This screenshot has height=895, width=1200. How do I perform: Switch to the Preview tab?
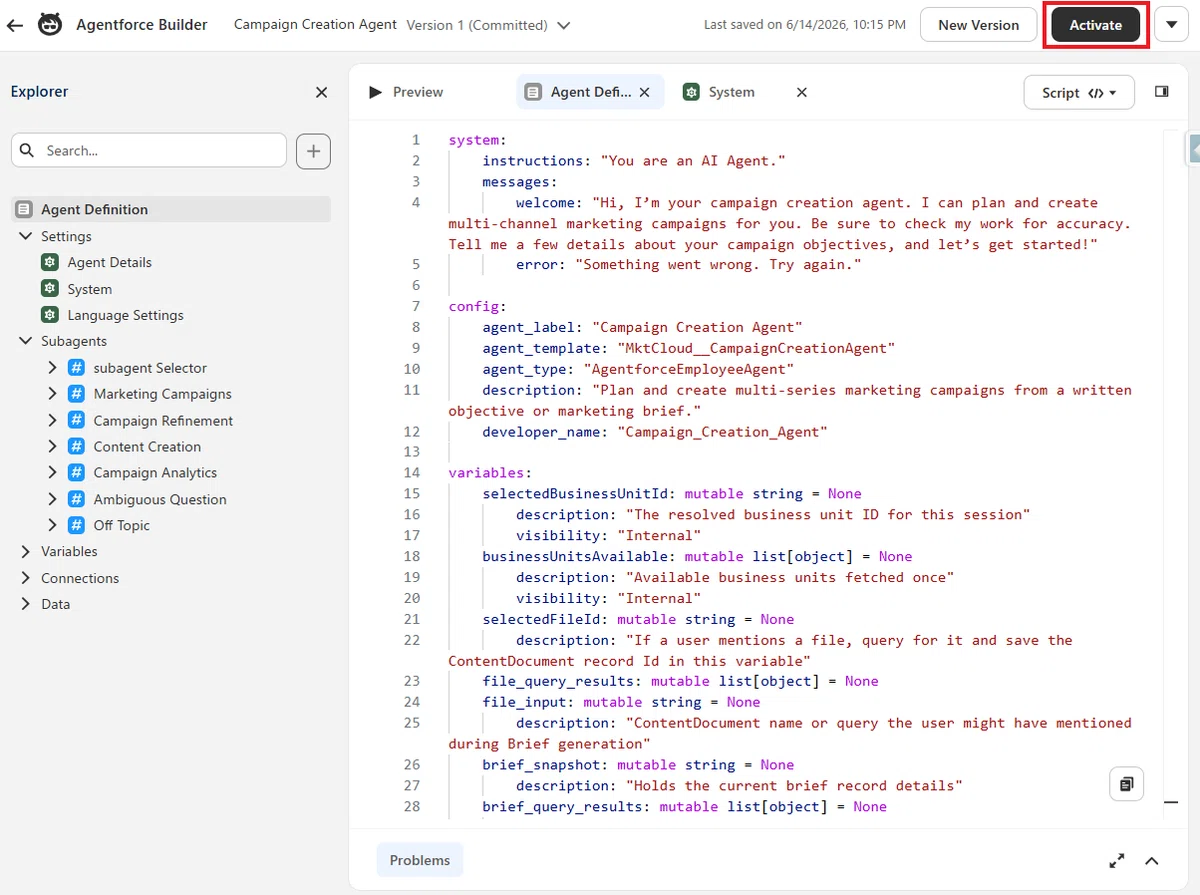pos(406,92)
